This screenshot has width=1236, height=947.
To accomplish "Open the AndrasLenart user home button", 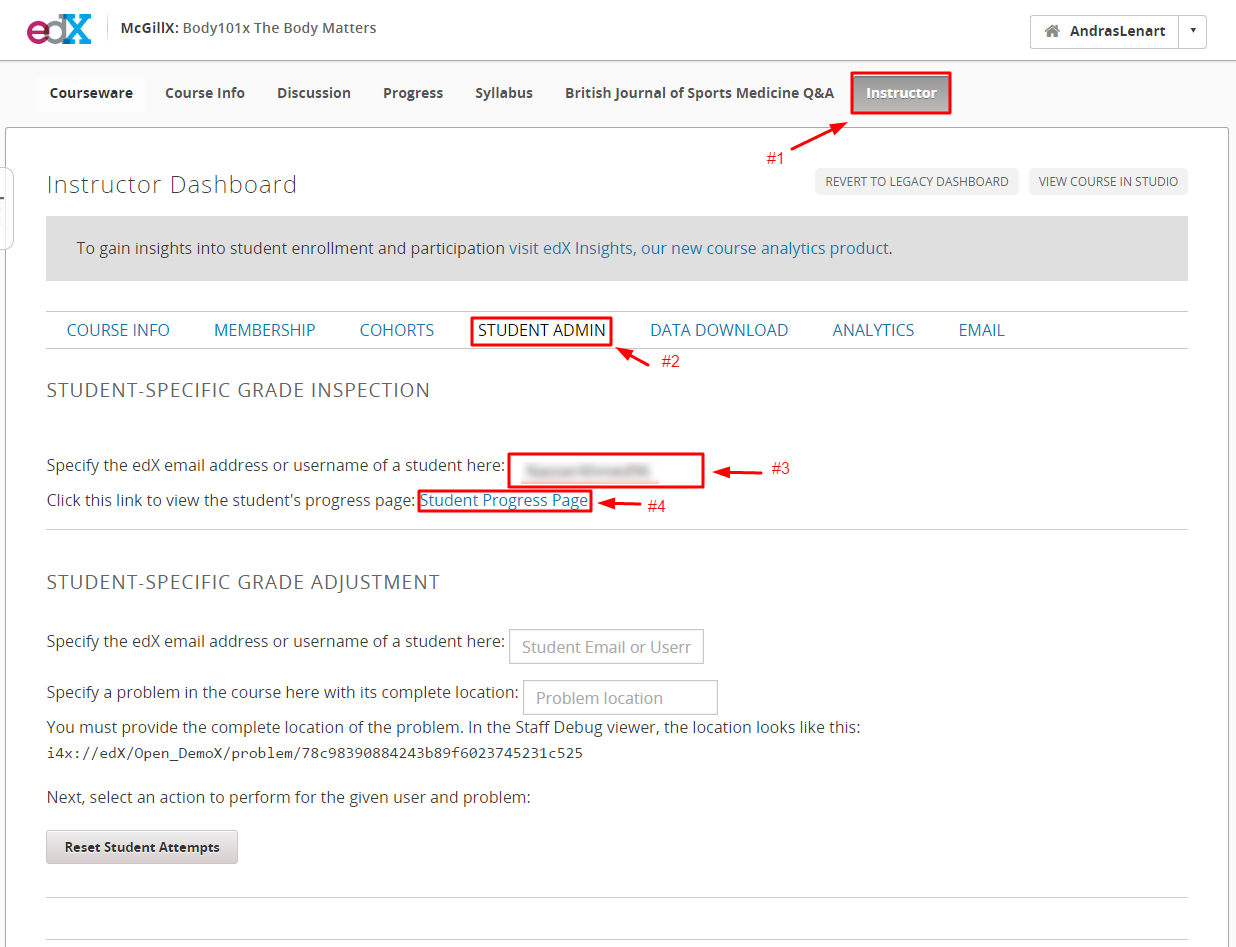I will [1104, 31].
